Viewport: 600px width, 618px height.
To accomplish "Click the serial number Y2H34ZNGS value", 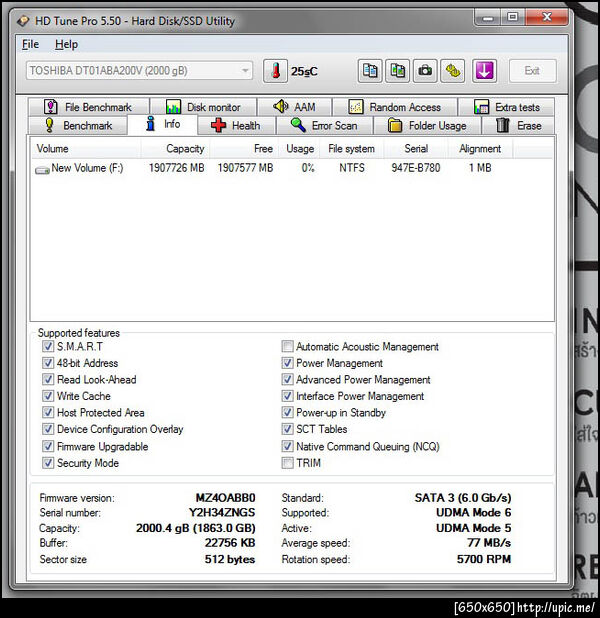I will coord(222,512).
